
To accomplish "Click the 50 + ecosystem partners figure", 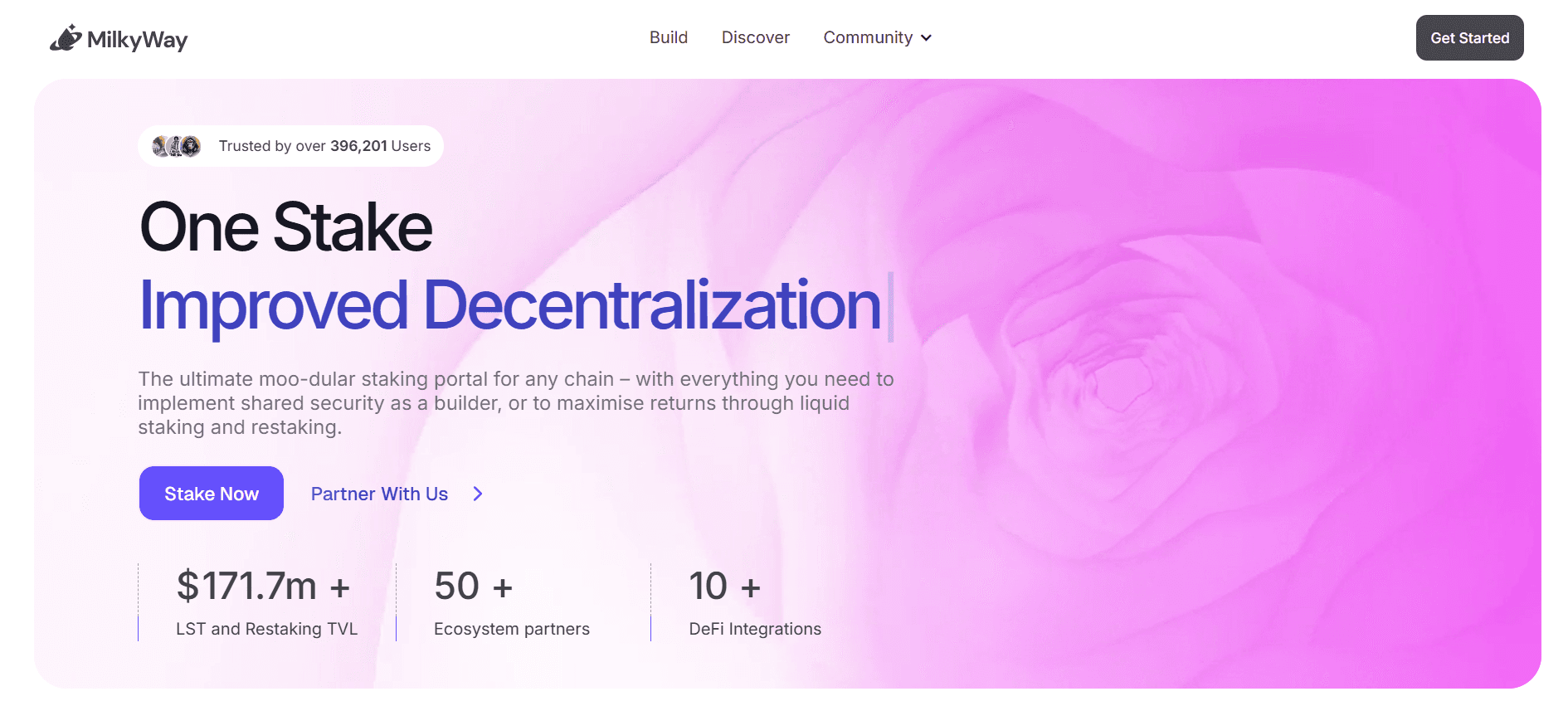I will pyautogui.click(x=474, y=586).
